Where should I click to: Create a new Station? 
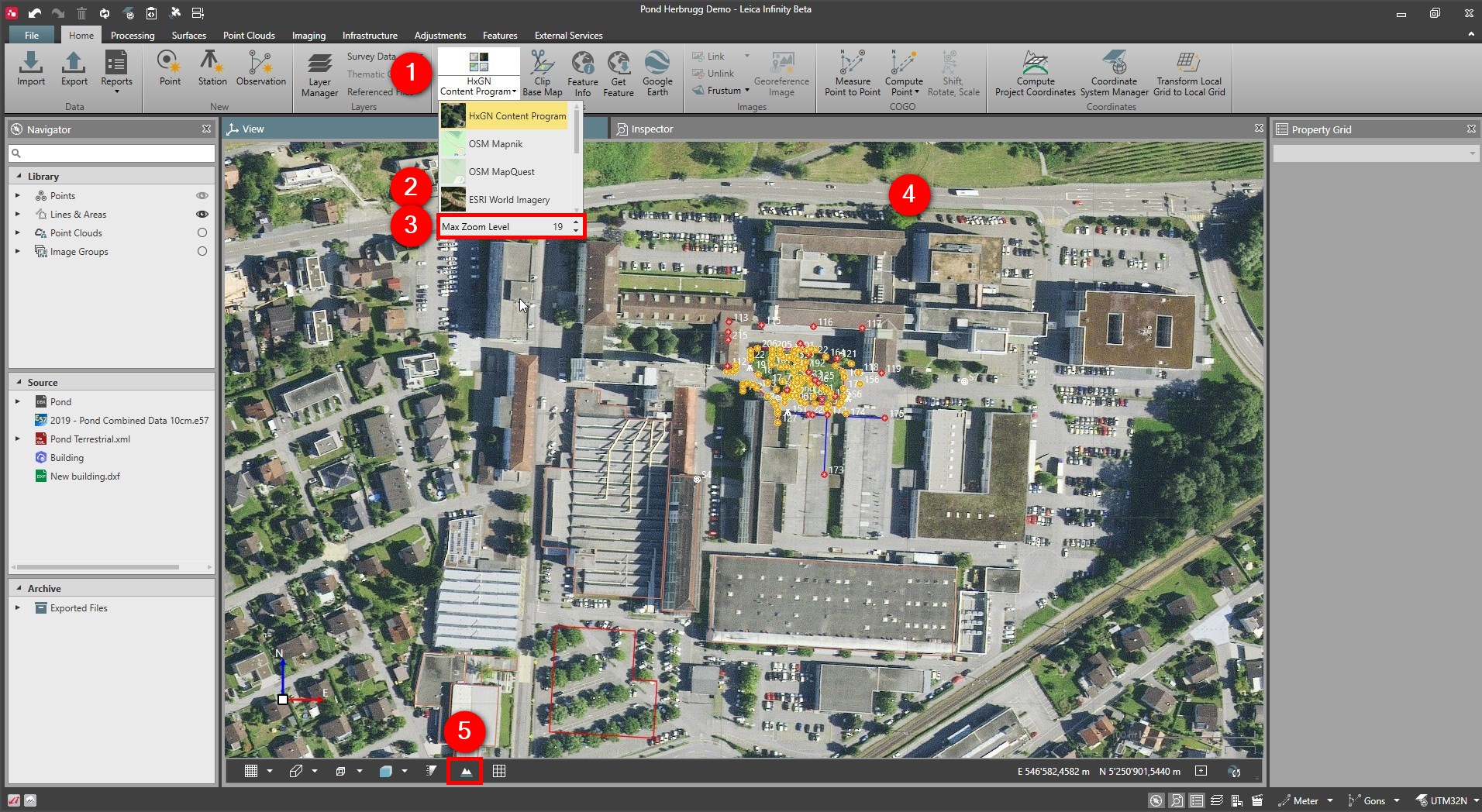click(212, 68)
